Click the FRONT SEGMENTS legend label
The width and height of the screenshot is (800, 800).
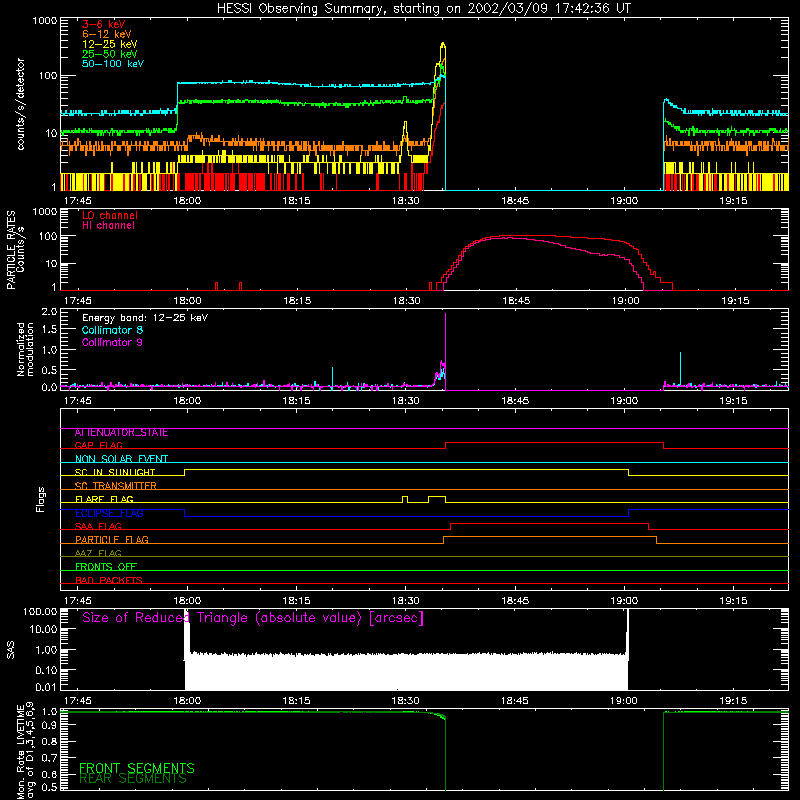[x=137, y=768]
